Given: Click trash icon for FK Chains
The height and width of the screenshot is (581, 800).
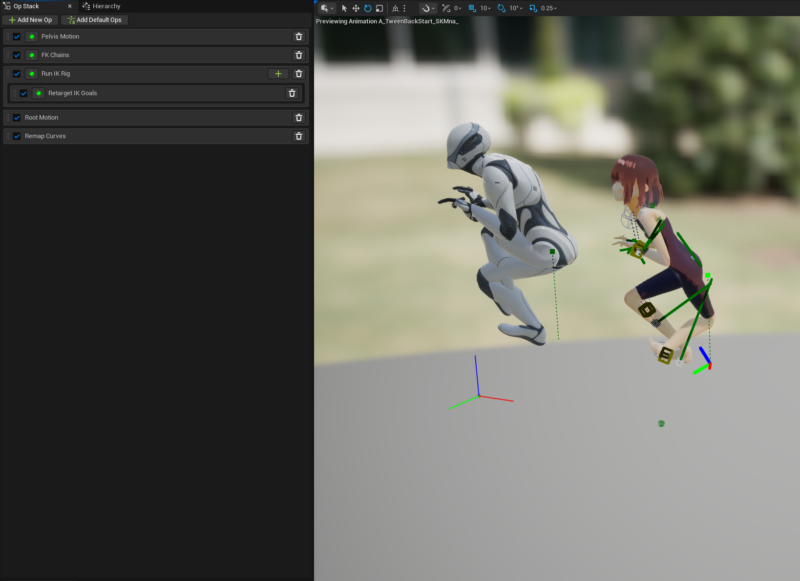Looking at the screenshot, I should 298,55.
